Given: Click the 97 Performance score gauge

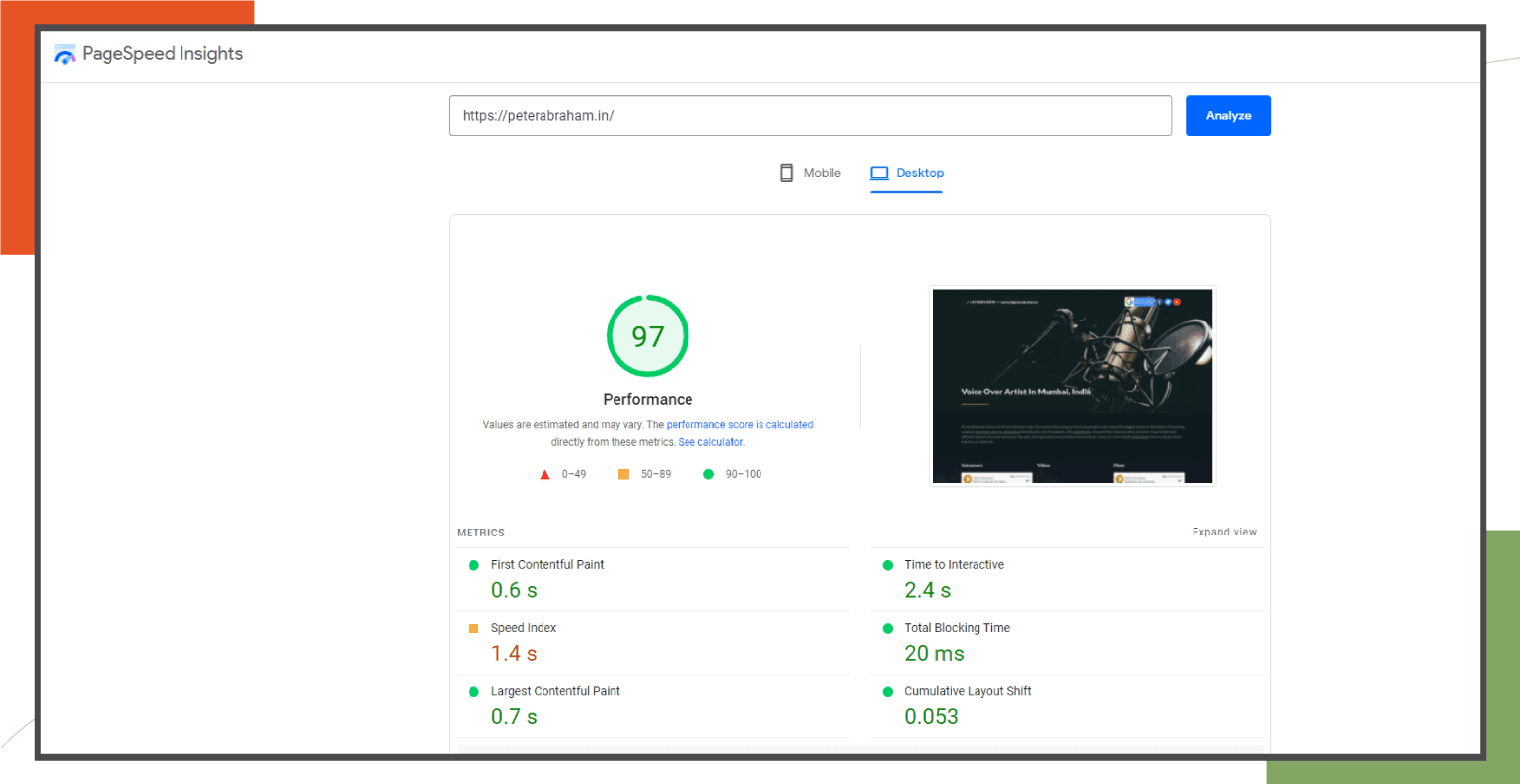Looking at the screenshot, I should tap(647, 335).
